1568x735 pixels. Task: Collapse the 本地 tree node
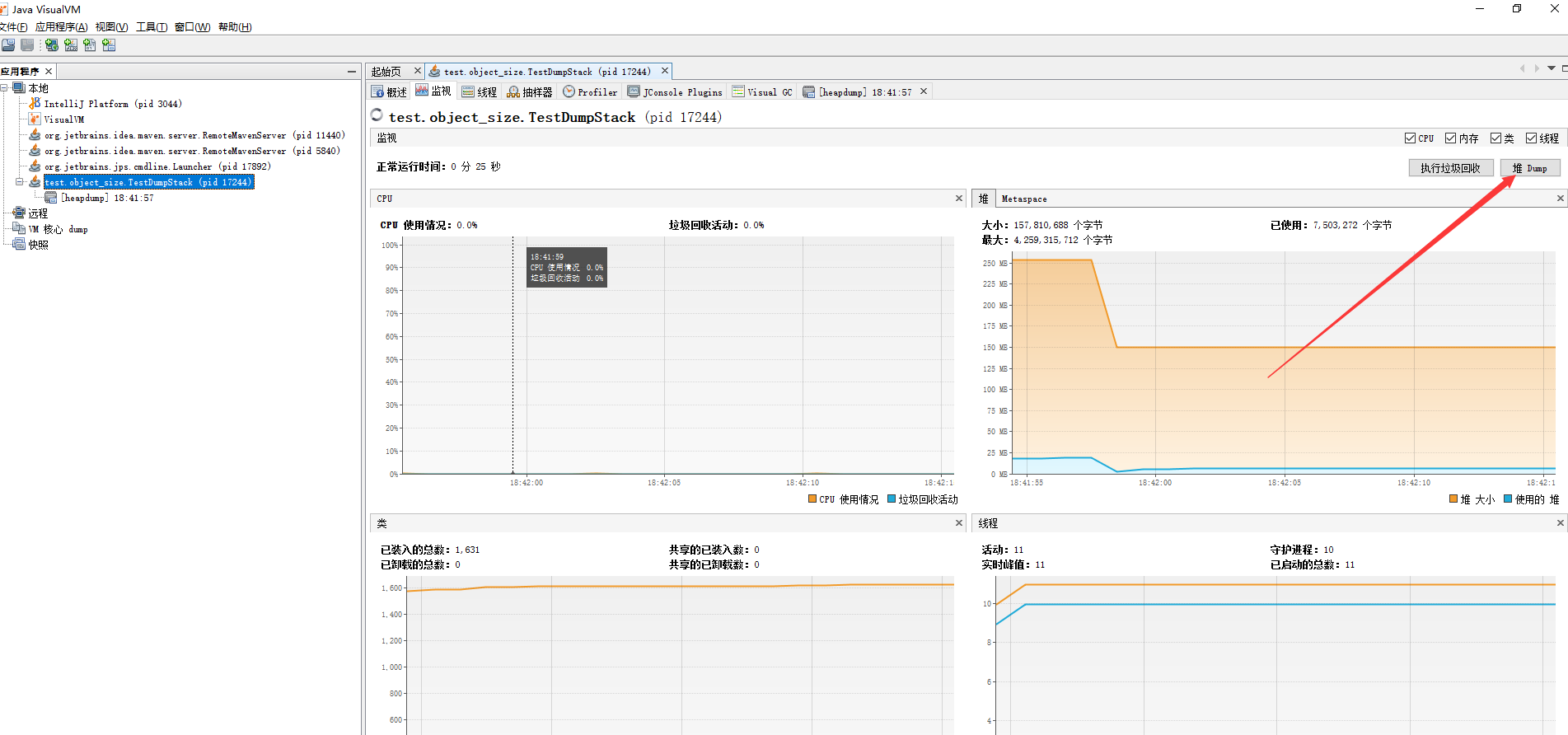[4, 88]
